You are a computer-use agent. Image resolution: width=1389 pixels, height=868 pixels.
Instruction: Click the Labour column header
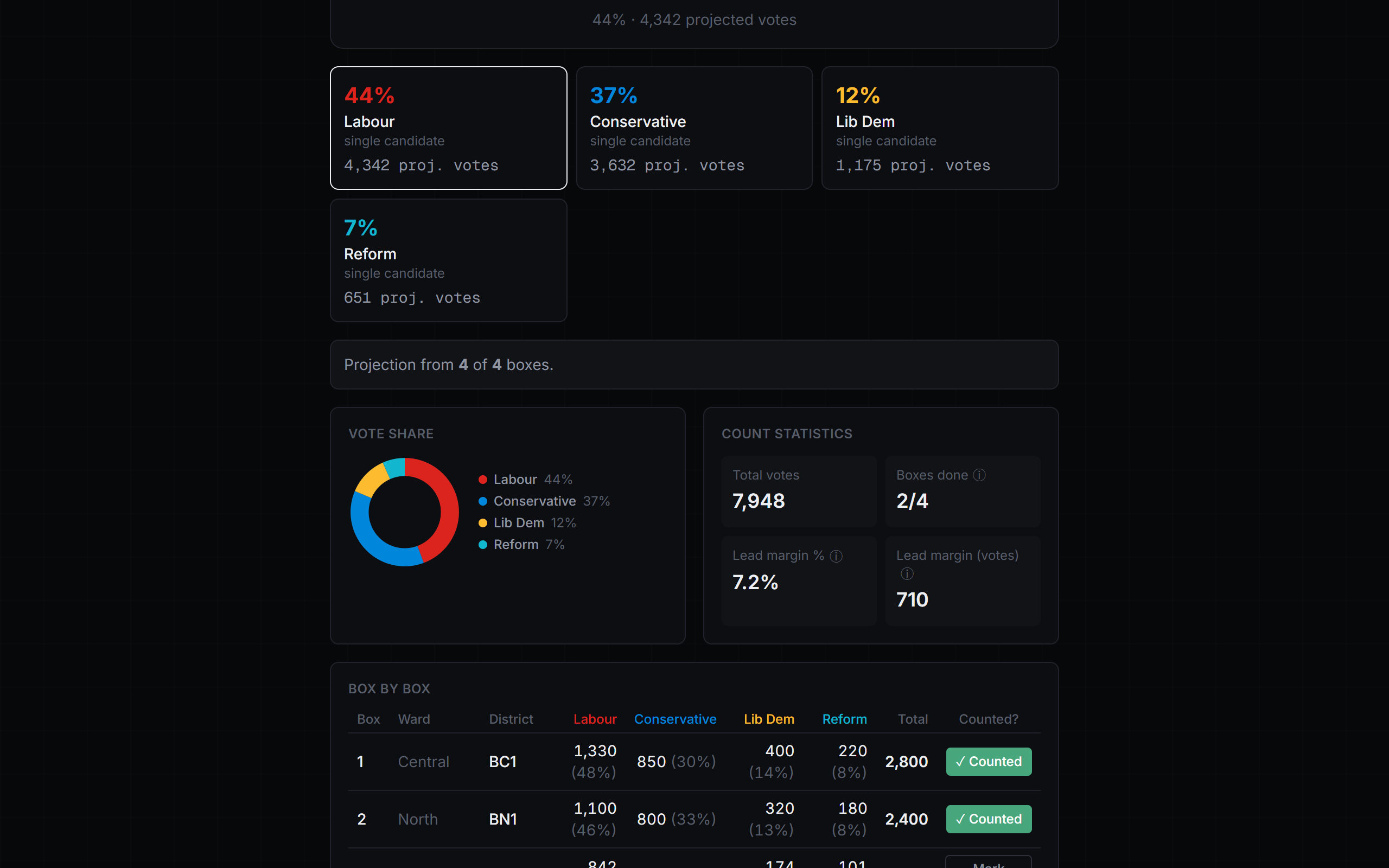pos(595,719)
